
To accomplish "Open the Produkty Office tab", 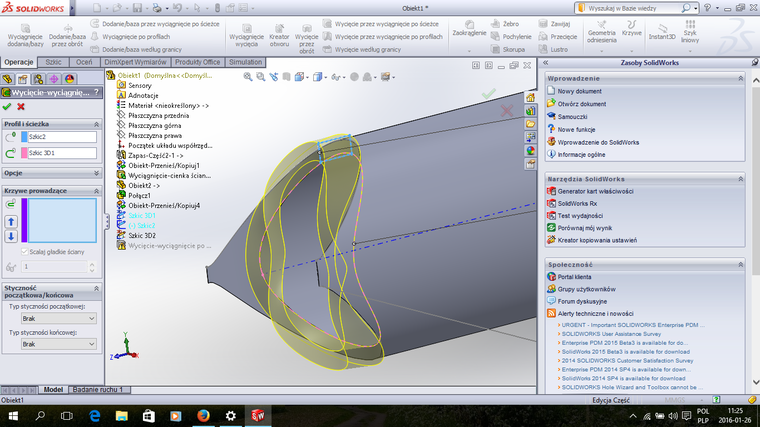I will point(197,62).
